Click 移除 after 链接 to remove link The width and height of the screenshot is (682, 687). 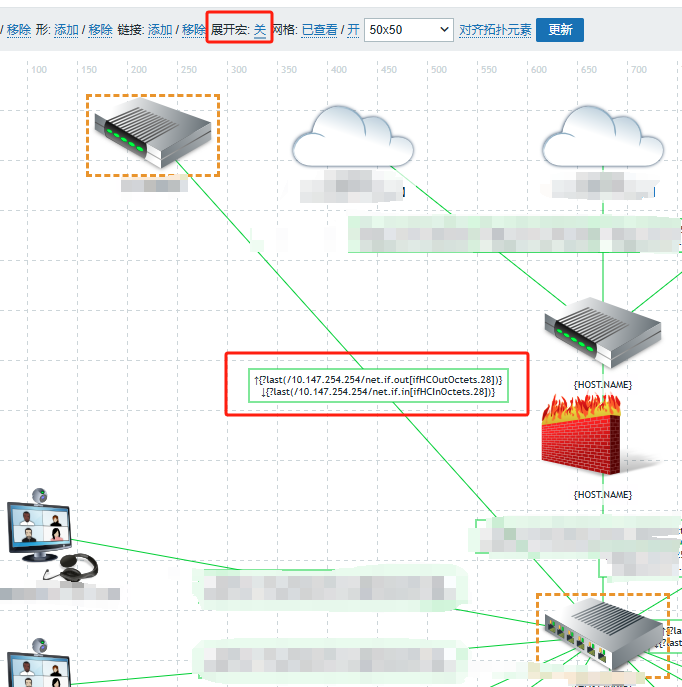click(x=194, y=30)
